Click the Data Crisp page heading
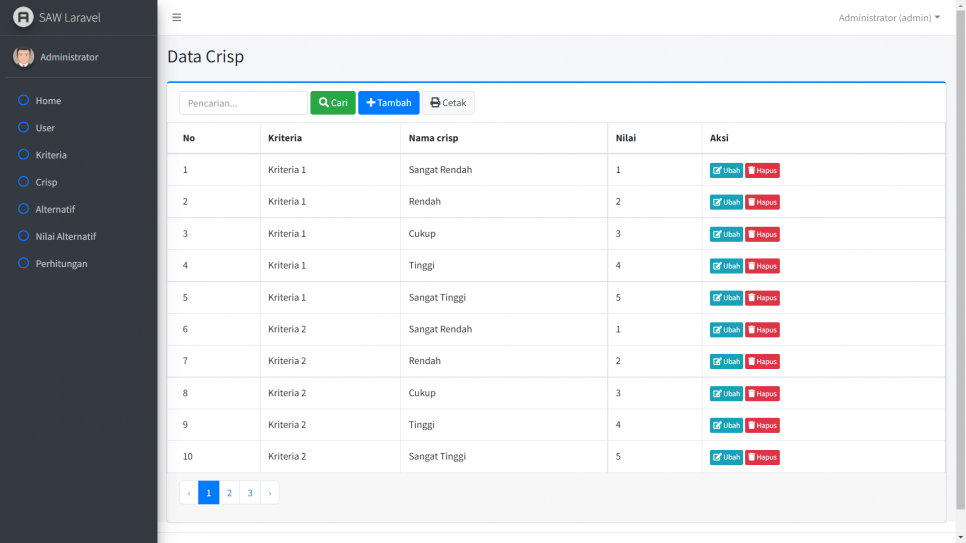The height and width of the screenshot is (543, 966). click(x=206, y=56)
